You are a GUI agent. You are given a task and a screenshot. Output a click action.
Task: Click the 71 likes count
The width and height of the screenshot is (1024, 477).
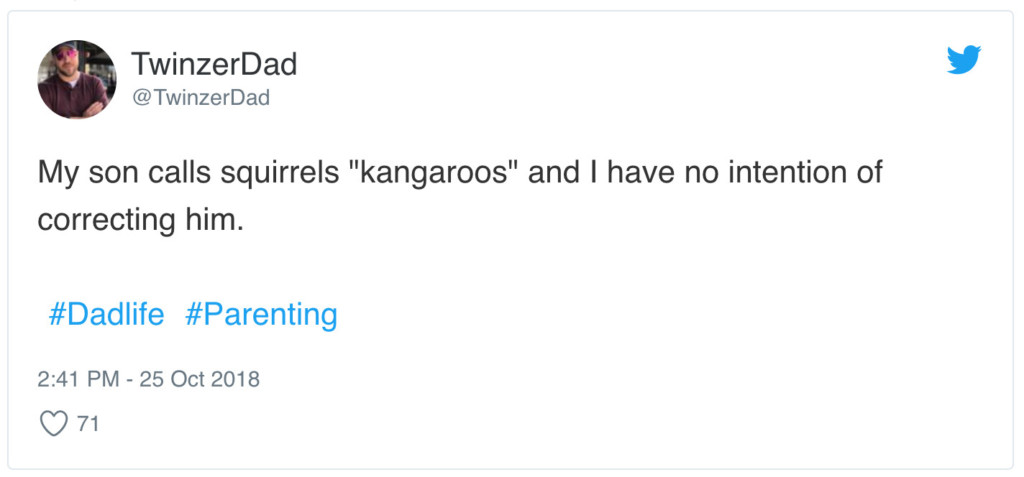coord(88,424)
